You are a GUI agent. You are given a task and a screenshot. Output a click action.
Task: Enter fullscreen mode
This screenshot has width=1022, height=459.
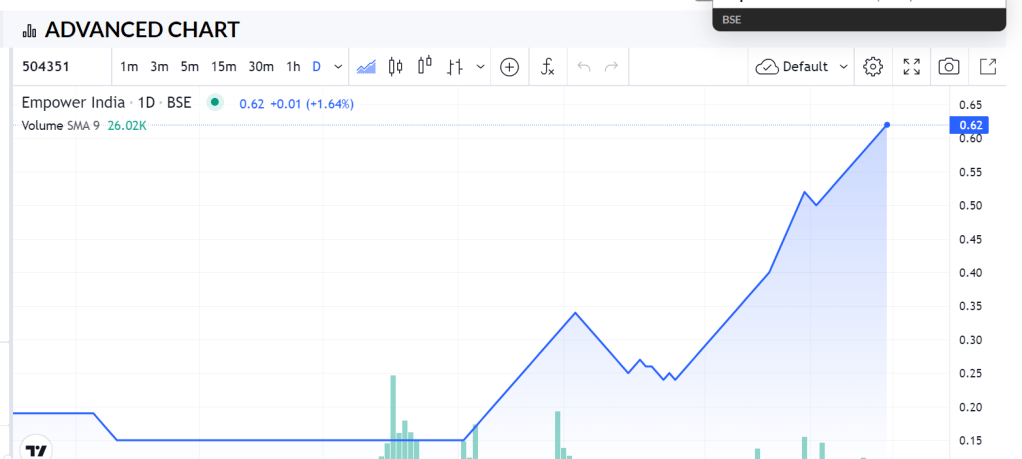coord(911,67)
